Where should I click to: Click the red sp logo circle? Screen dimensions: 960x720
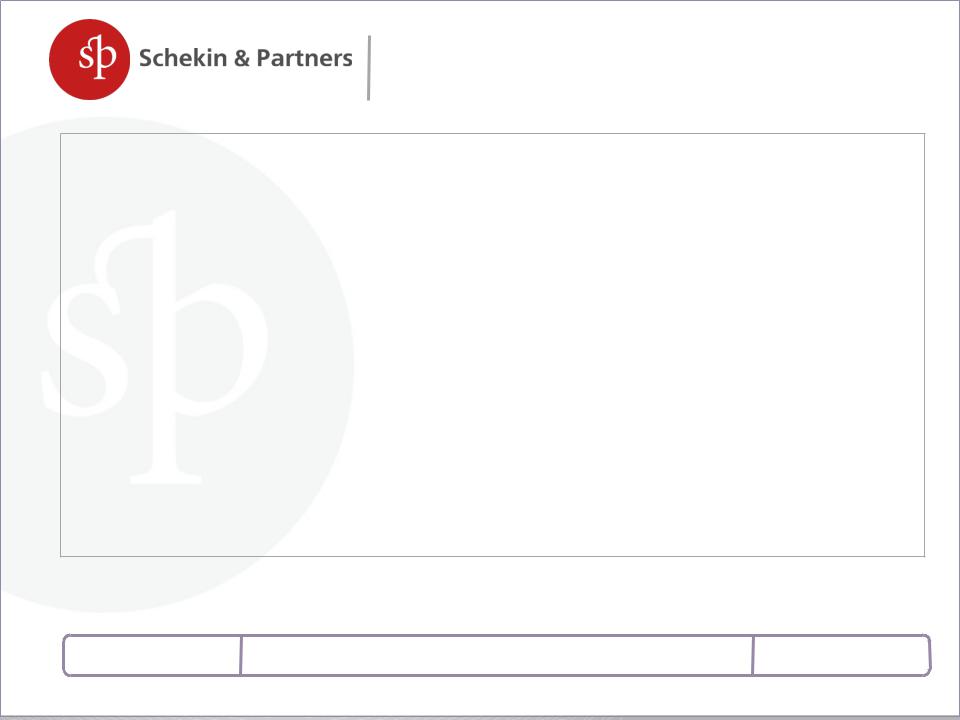click(89, 59)
